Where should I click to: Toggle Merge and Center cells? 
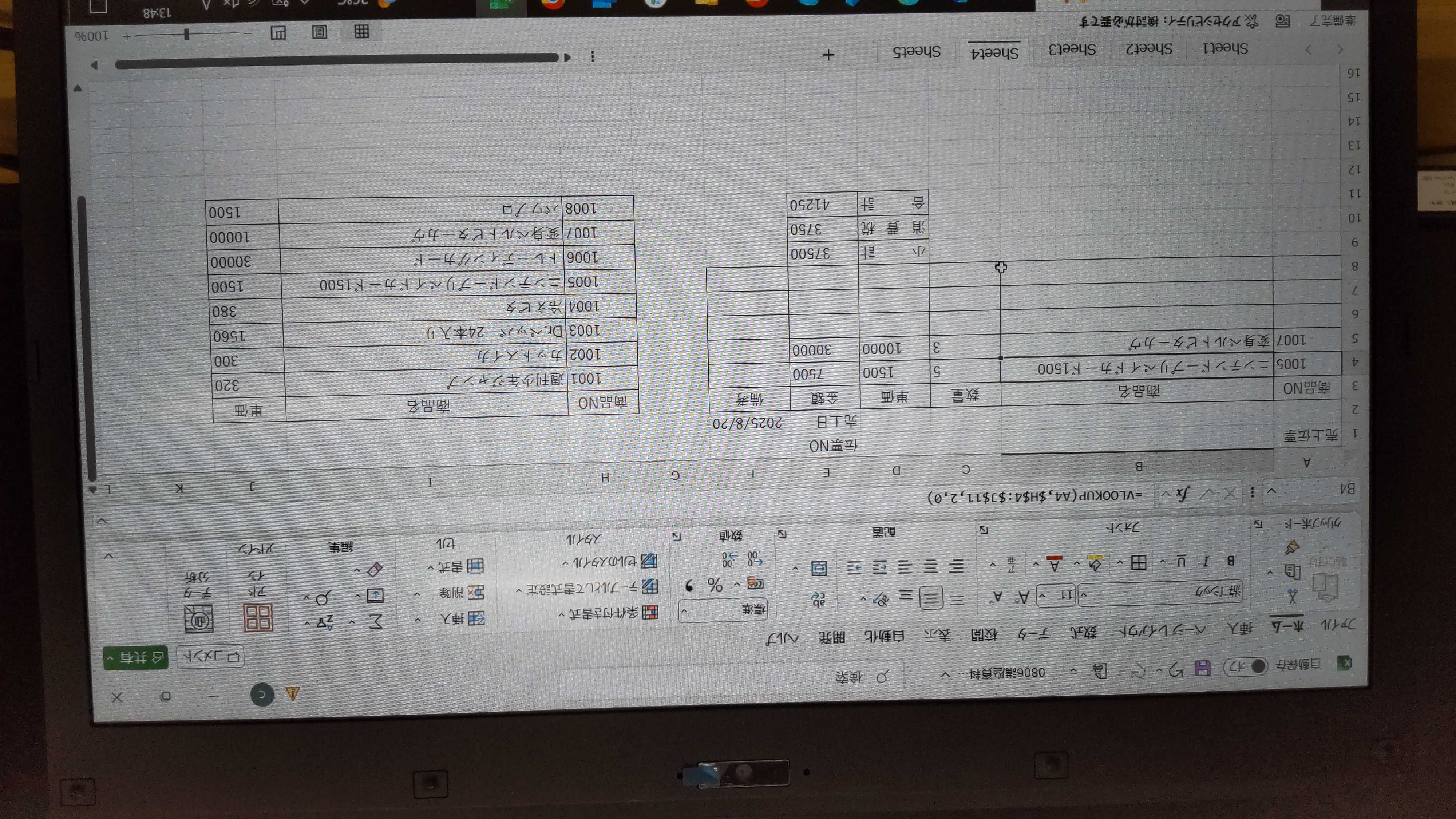click(819, 568)
